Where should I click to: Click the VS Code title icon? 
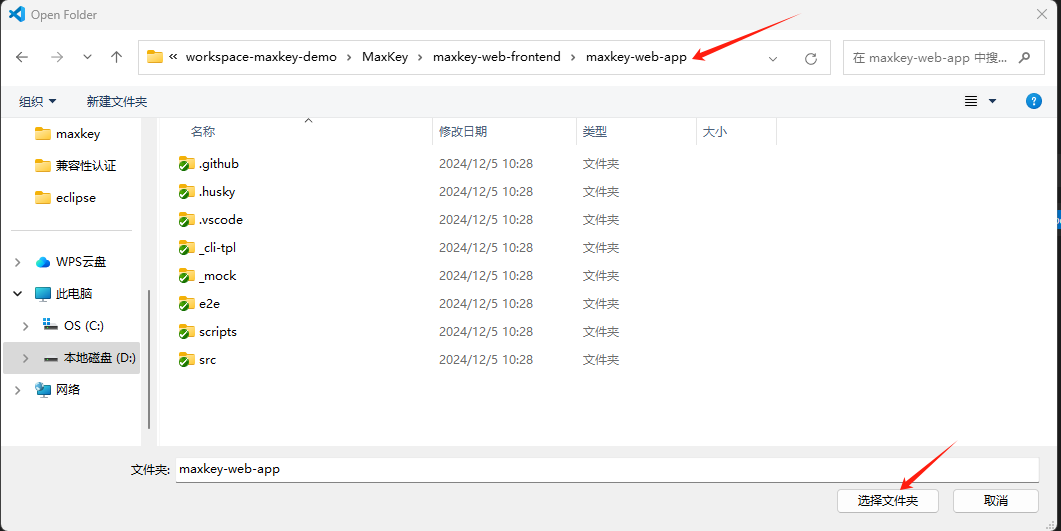tap(16, 14)
